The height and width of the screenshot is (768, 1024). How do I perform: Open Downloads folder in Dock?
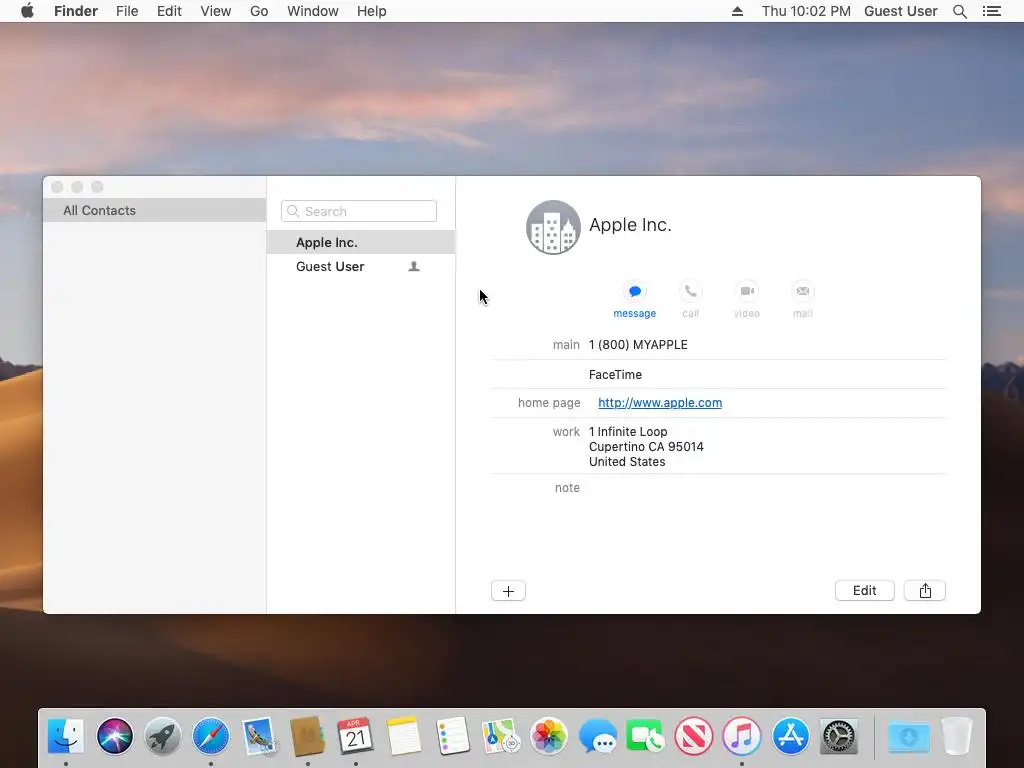point(908,736)
